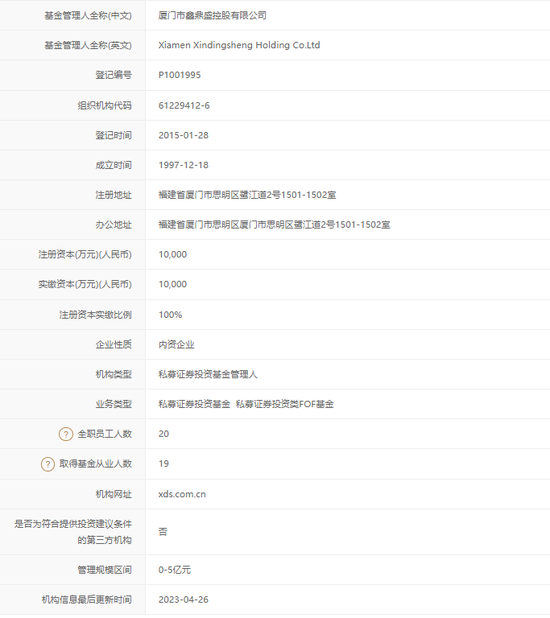Click the 企业性质 label
The width and height of the screenshot is (550, 618).
point(114,344)
